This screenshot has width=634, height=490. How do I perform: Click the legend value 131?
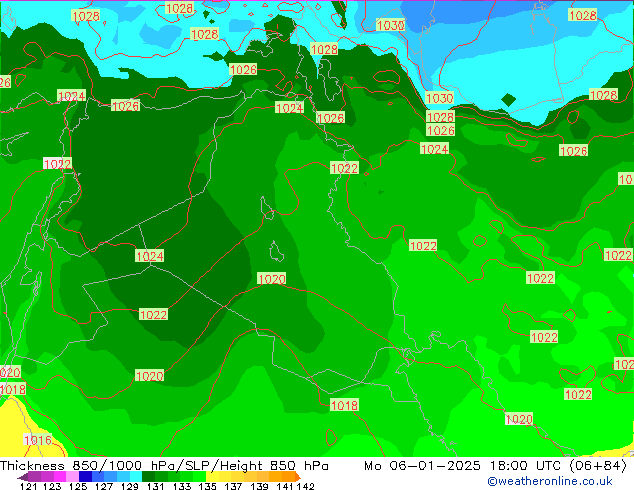[156, 486]
